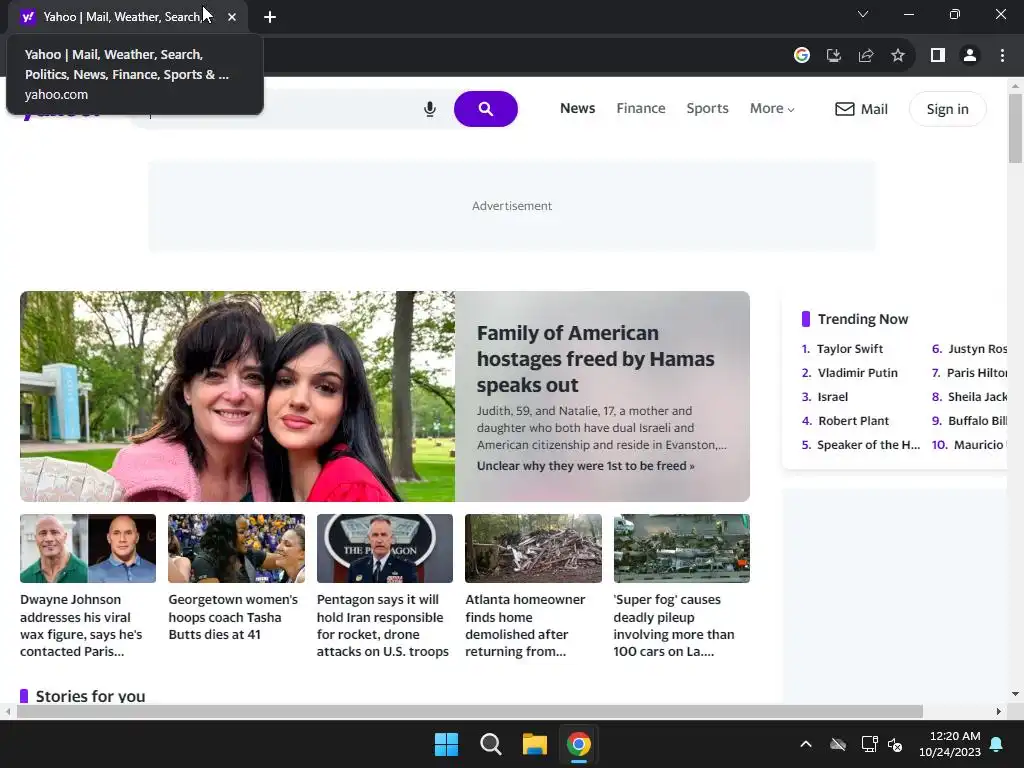Open the clock showing 12:20 AM
The image size is (1024, 768).
(950, 744)
